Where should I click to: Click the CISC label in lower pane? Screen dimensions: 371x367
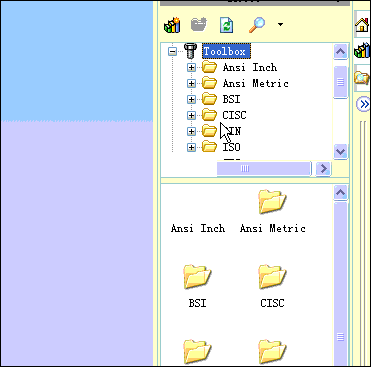coord(272,303)
